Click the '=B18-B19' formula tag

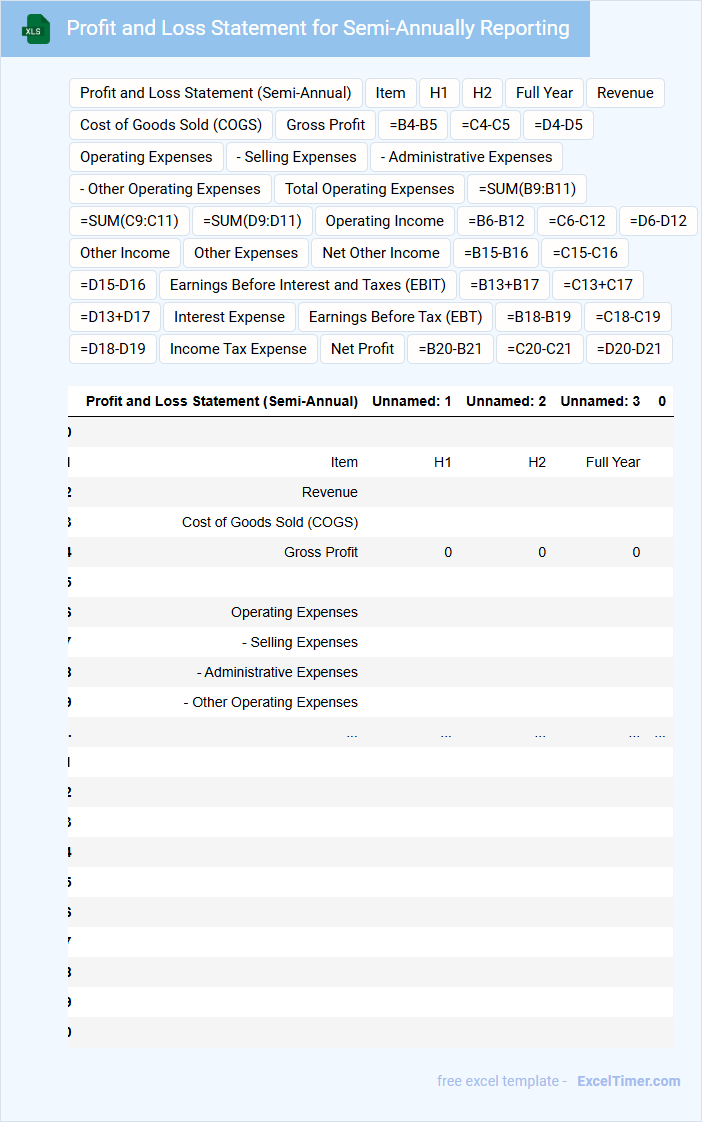coord(539,317)
